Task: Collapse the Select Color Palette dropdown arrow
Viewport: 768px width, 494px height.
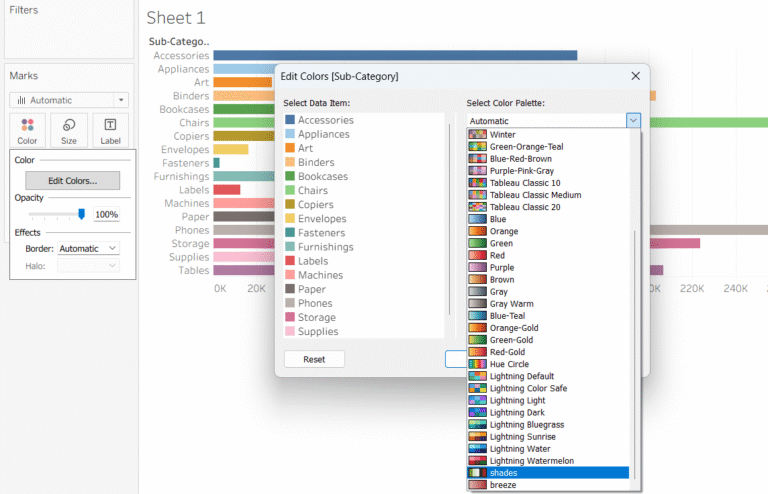Action: tap(633, 120)
